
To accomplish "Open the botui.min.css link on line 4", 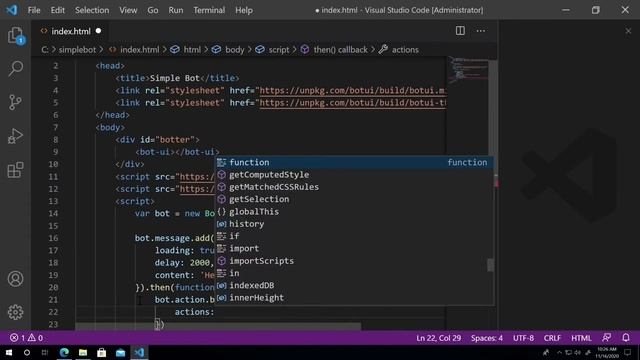I will tap(352, 91).
